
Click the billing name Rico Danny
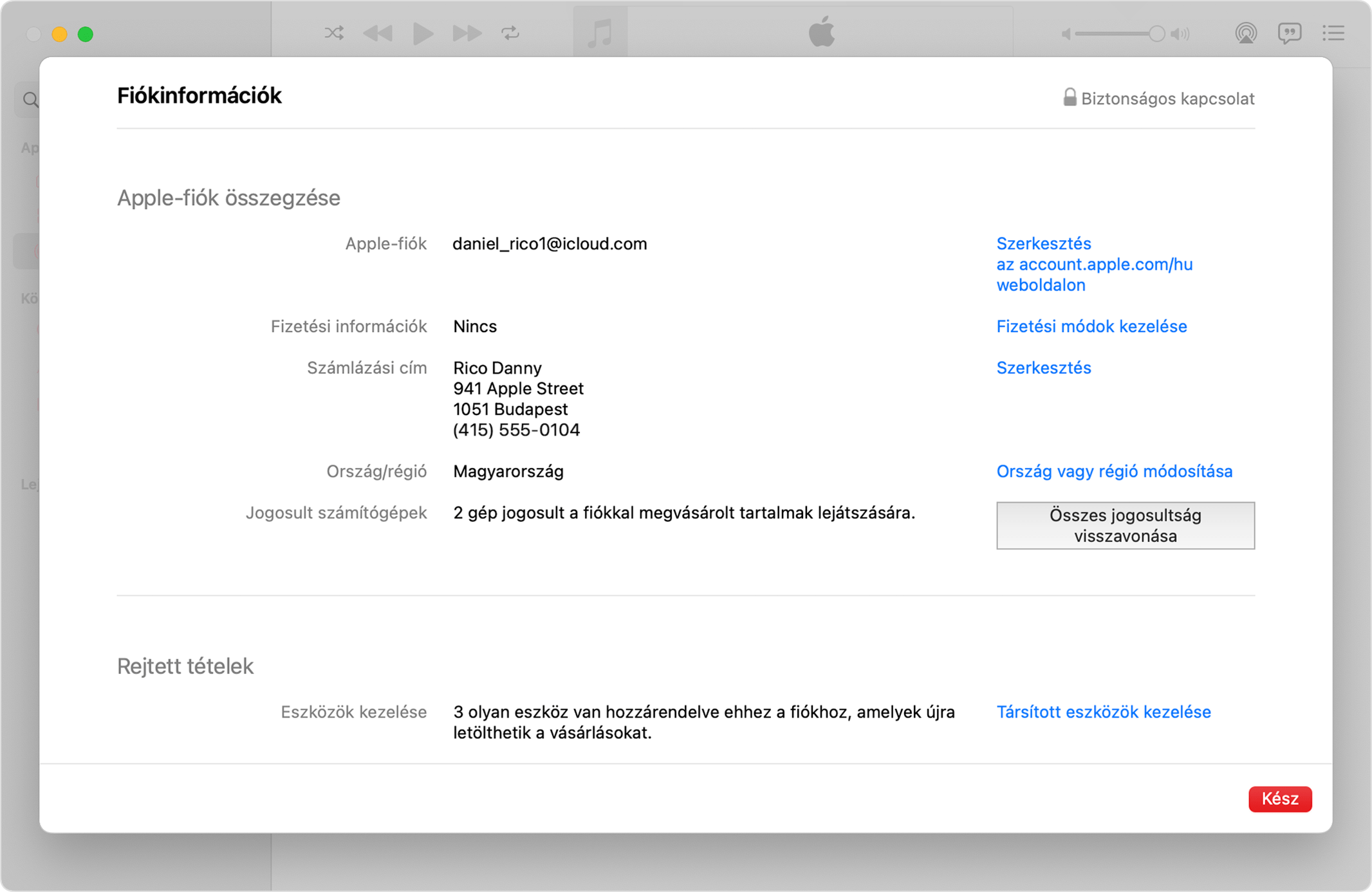click(497, 367)
